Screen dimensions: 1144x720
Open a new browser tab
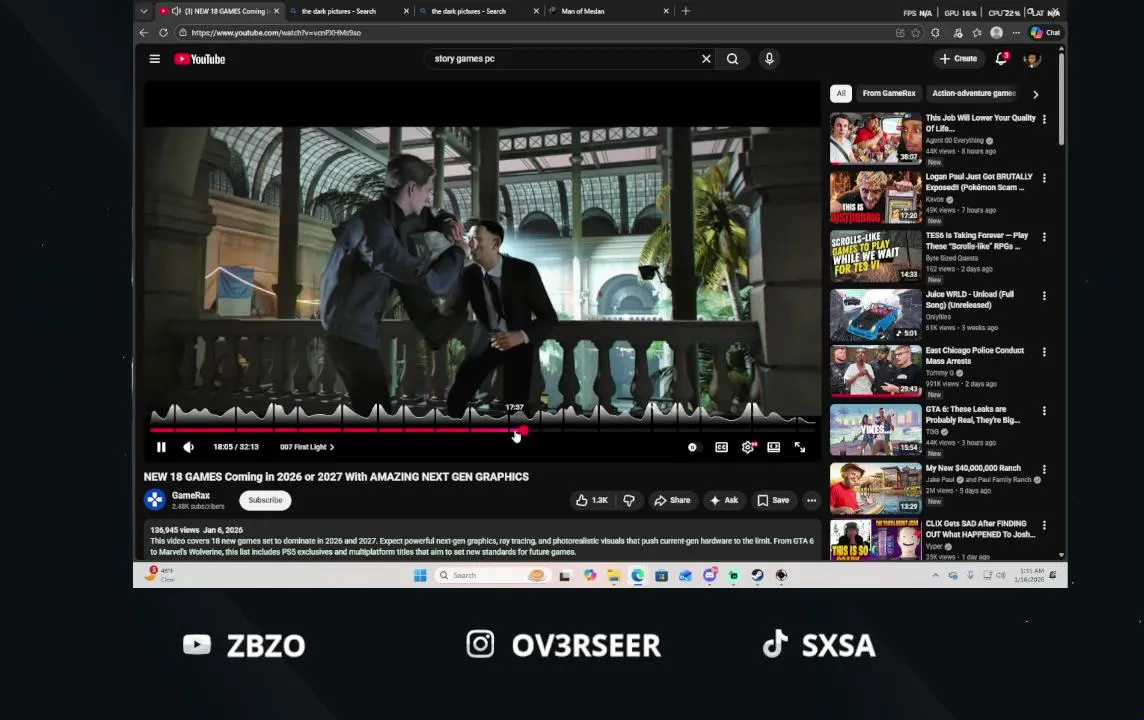685,11
